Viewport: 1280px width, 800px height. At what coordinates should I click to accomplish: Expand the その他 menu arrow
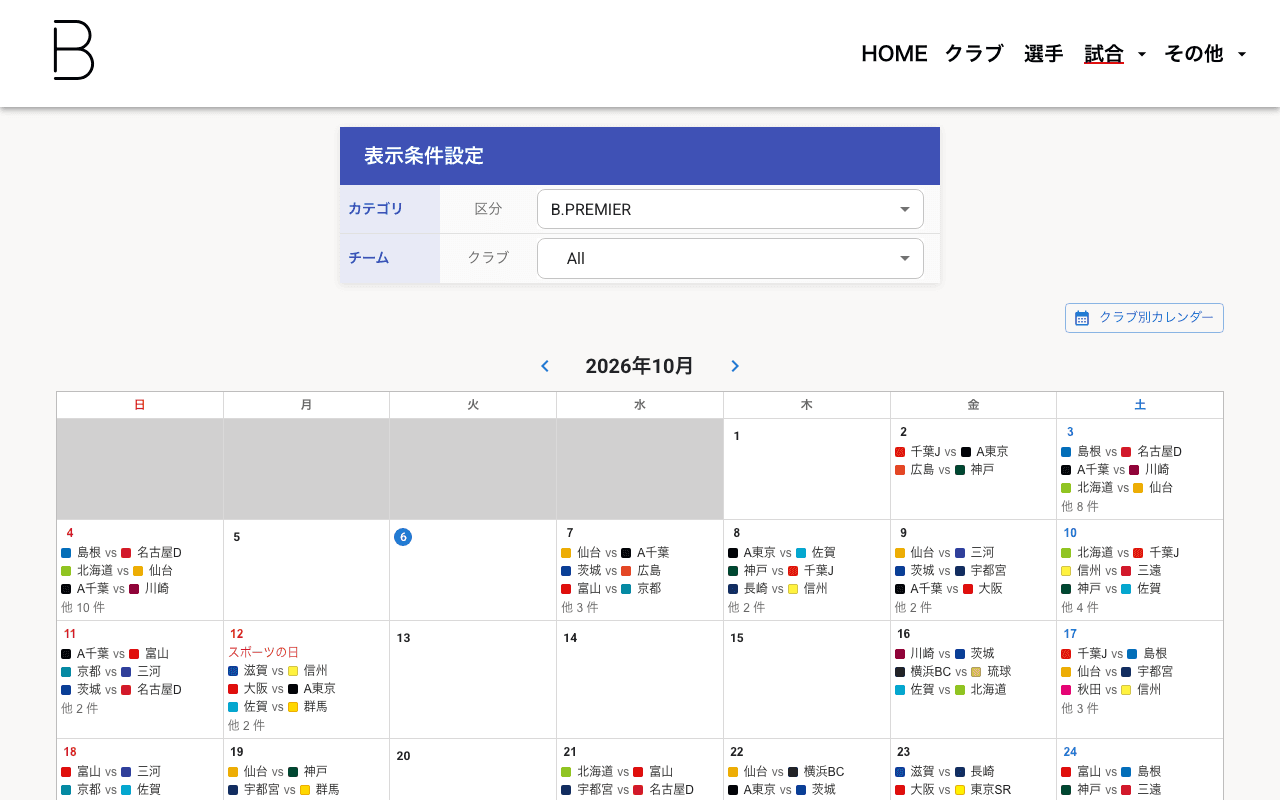[x=1242, y=54]
